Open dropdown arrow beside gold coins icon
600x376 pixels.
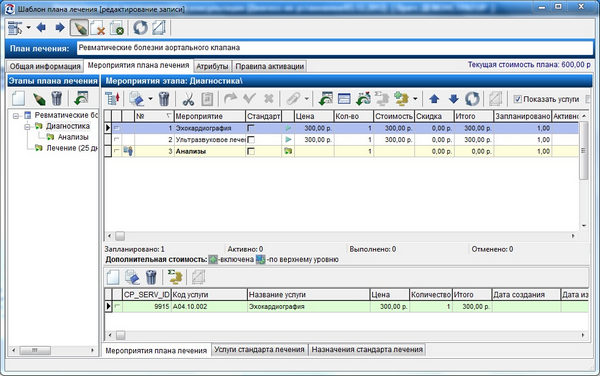[415, 99]
